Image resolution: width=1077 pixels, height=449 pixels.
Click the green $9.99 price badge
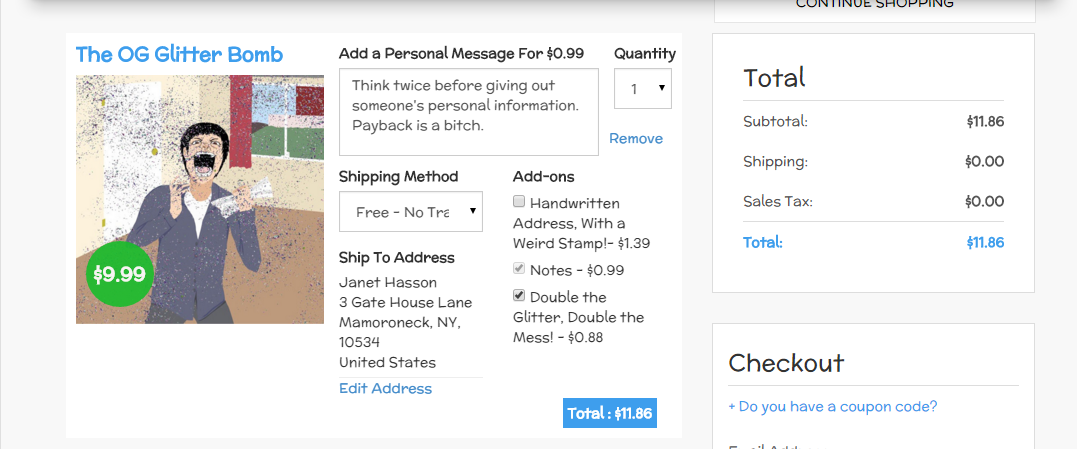click(x=119, y=274)
